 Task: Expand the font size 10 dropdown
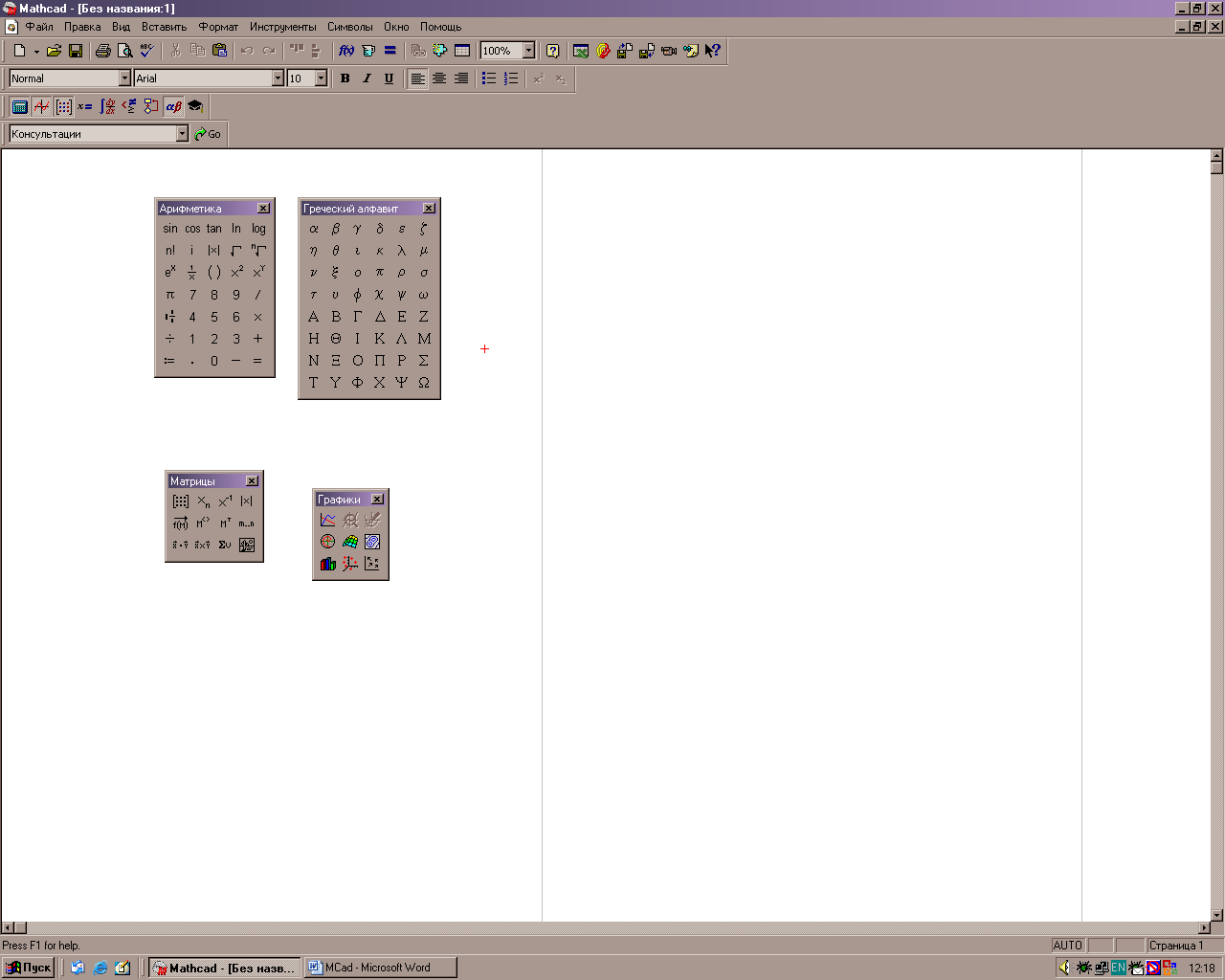pyautogui.click(x=321, y=78)
